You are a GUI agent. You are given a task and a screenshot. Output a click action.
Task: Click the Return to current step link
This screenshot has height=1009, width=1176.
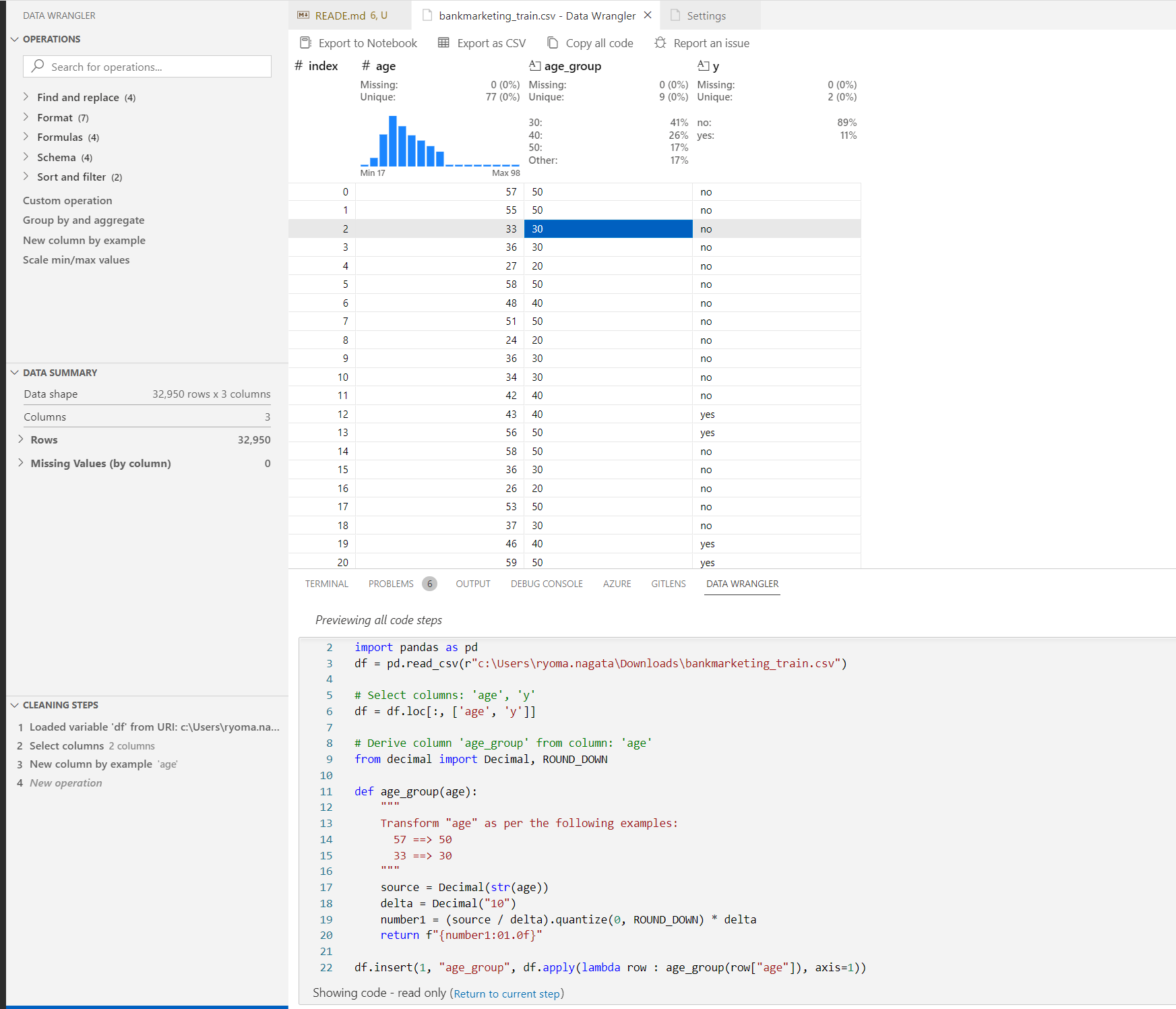tap(507, 993)
